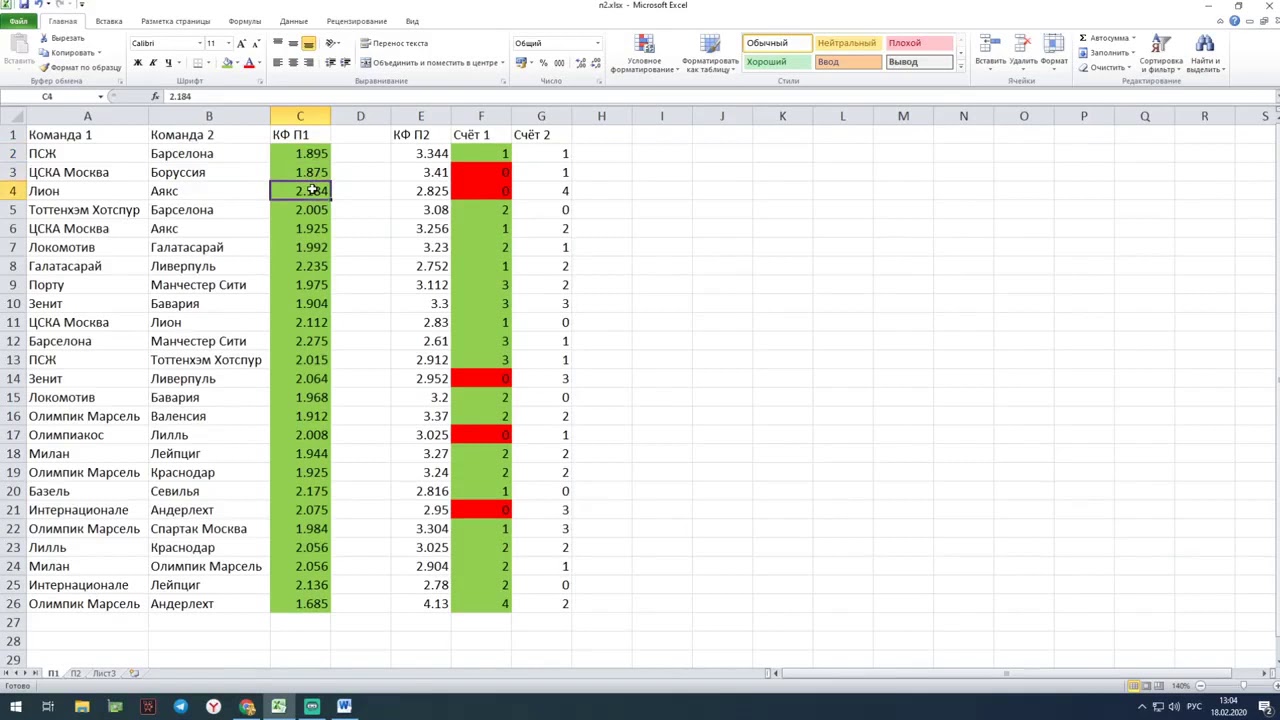
Task: Open the Файл tab
Action: tap(18, 21)
